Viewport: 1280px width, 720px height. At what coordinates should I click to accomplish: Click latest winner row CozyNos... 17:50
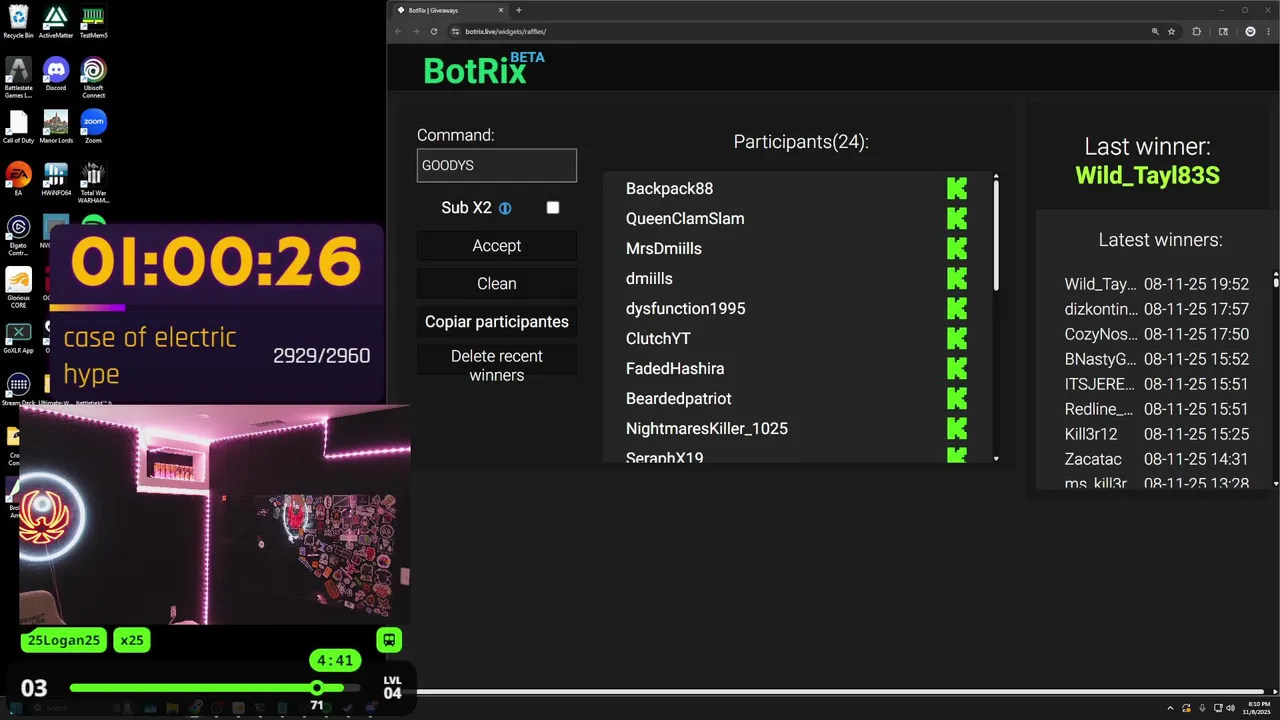point(1157,334)
